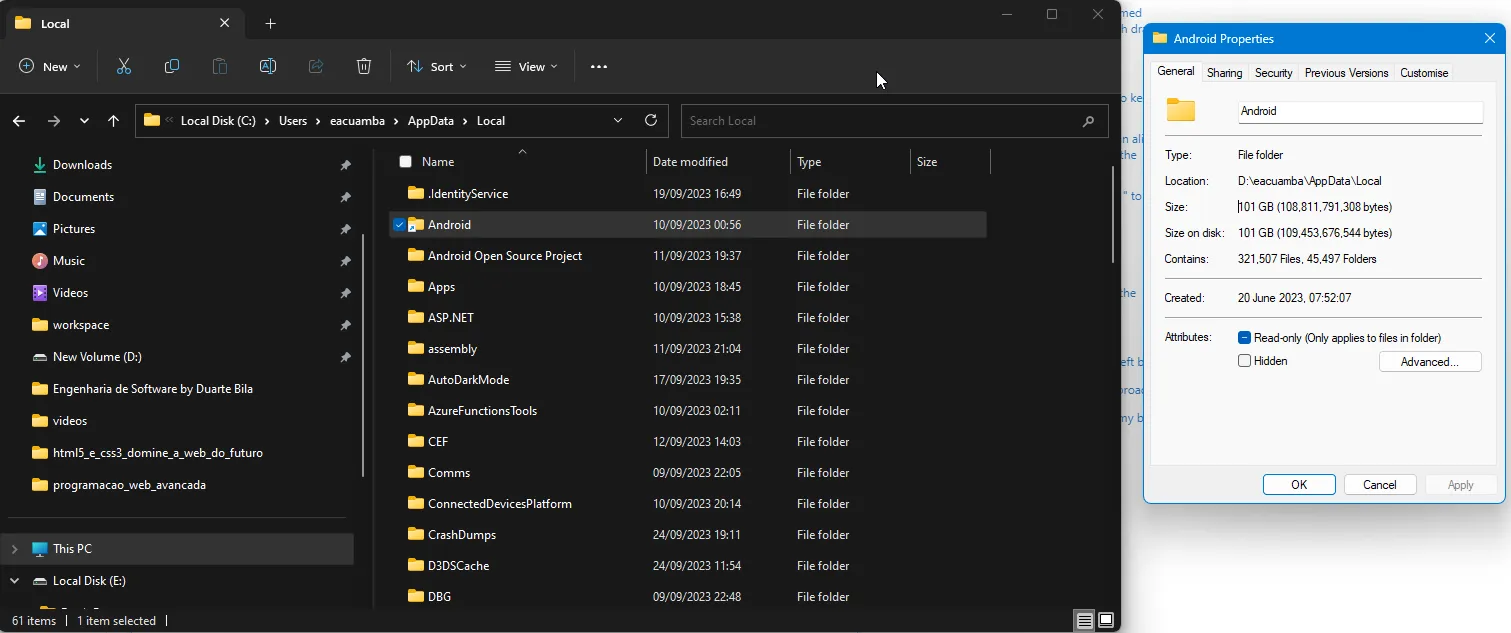Screen dimensions: 1511x633
Task: Open the Sort dropdown menu
Action: click(x=436, y=67)
